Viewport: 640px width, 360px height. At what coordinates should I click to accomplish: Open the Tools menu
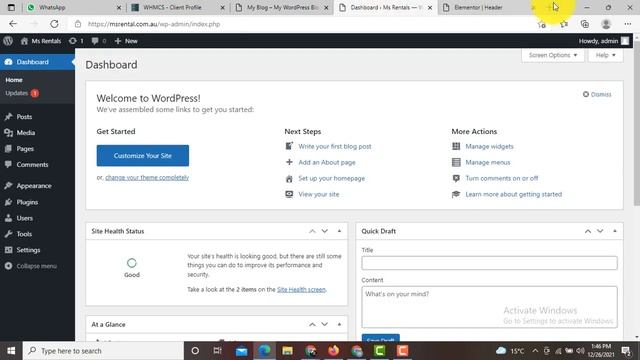pyautogui.click(x=24, y=234)
